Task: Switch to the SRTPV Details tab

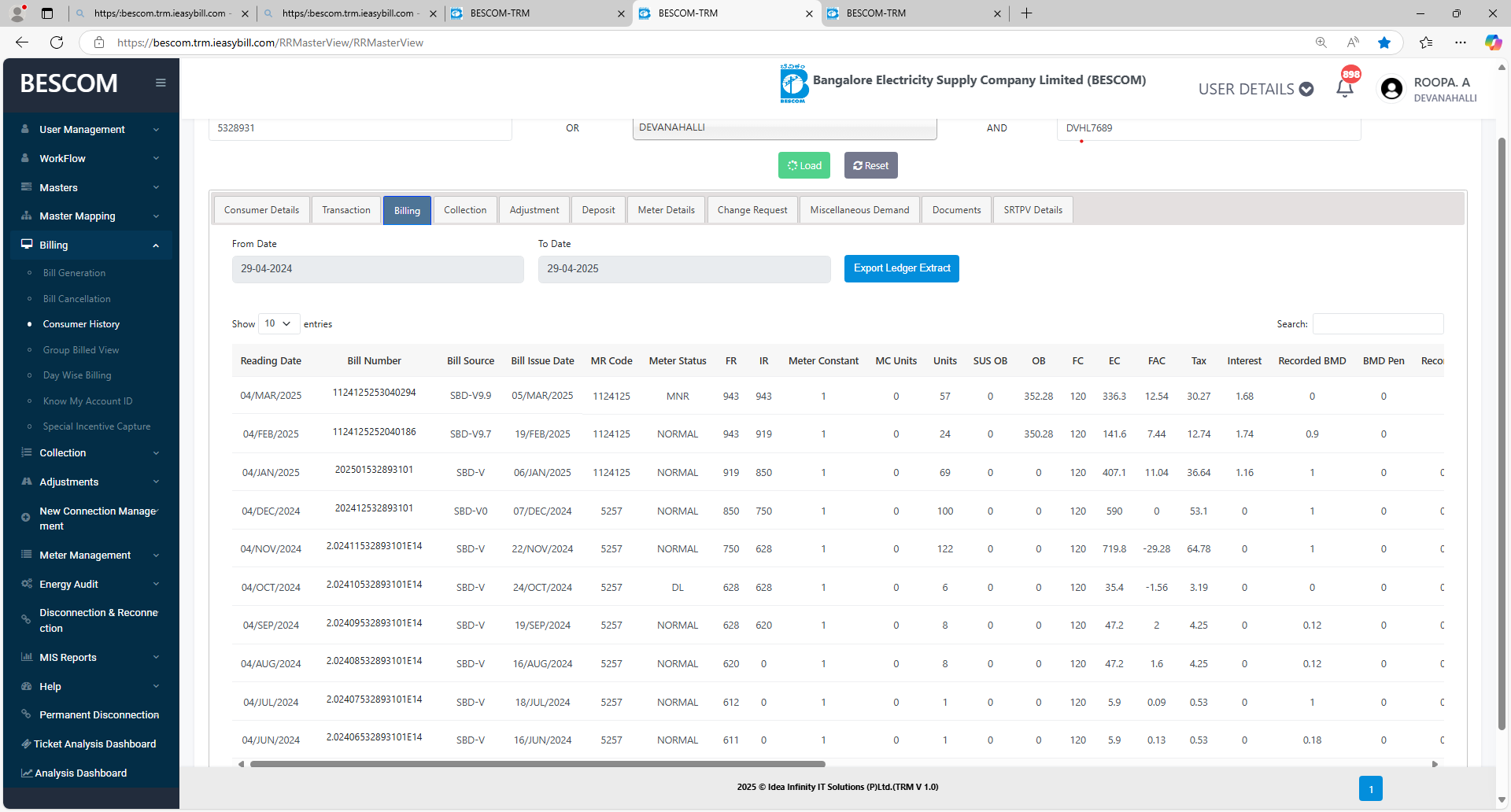Action: pos(1033,210)
